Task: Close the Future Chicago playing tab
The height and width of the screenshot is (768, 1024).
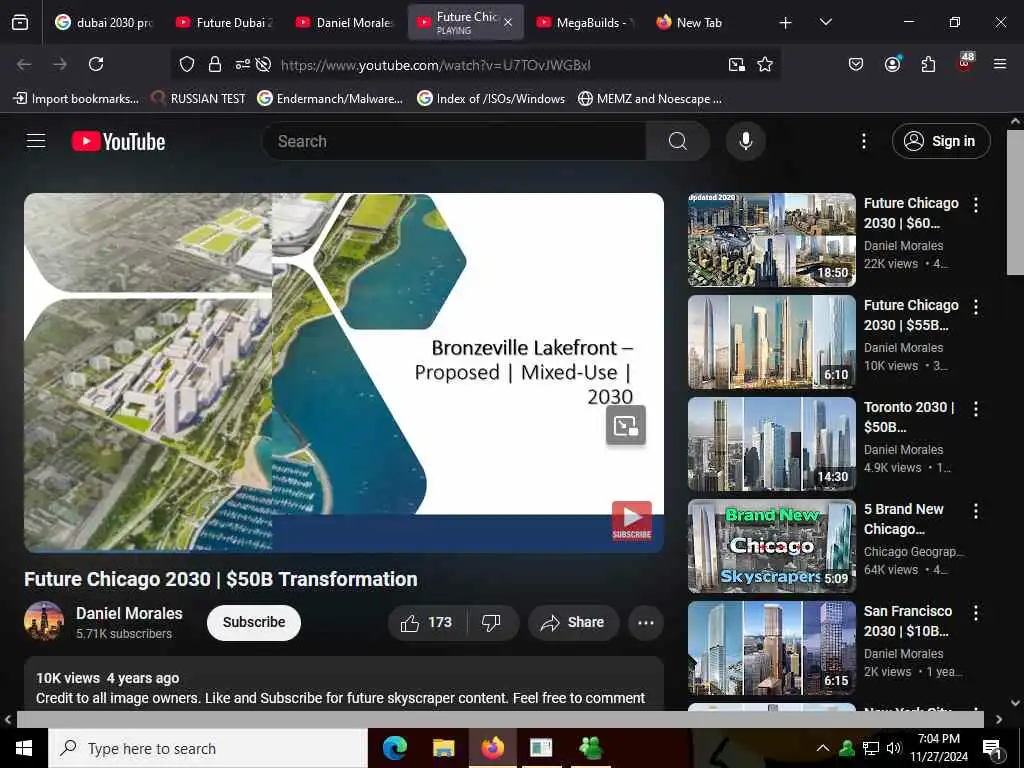Action: 508,23
